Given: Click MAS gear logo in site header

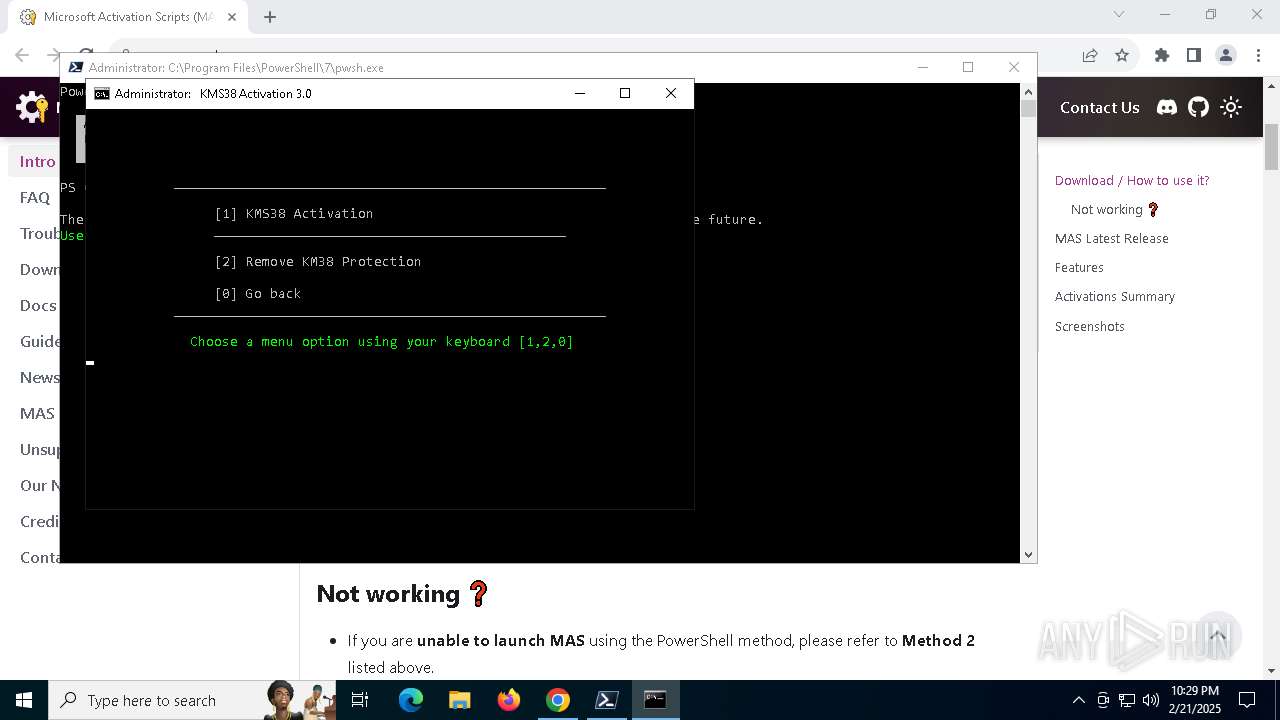Looking at the screenshot, I should point(32,107).
